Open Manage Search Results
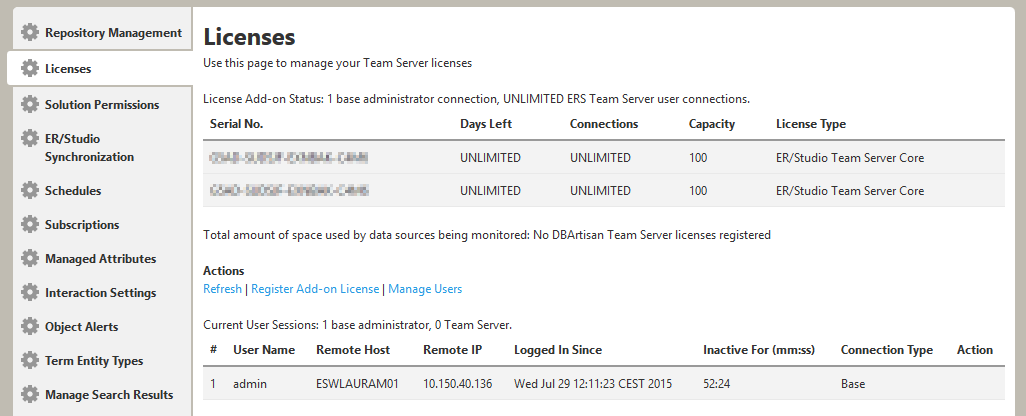 pyautogui.click(x=109, y=395)
